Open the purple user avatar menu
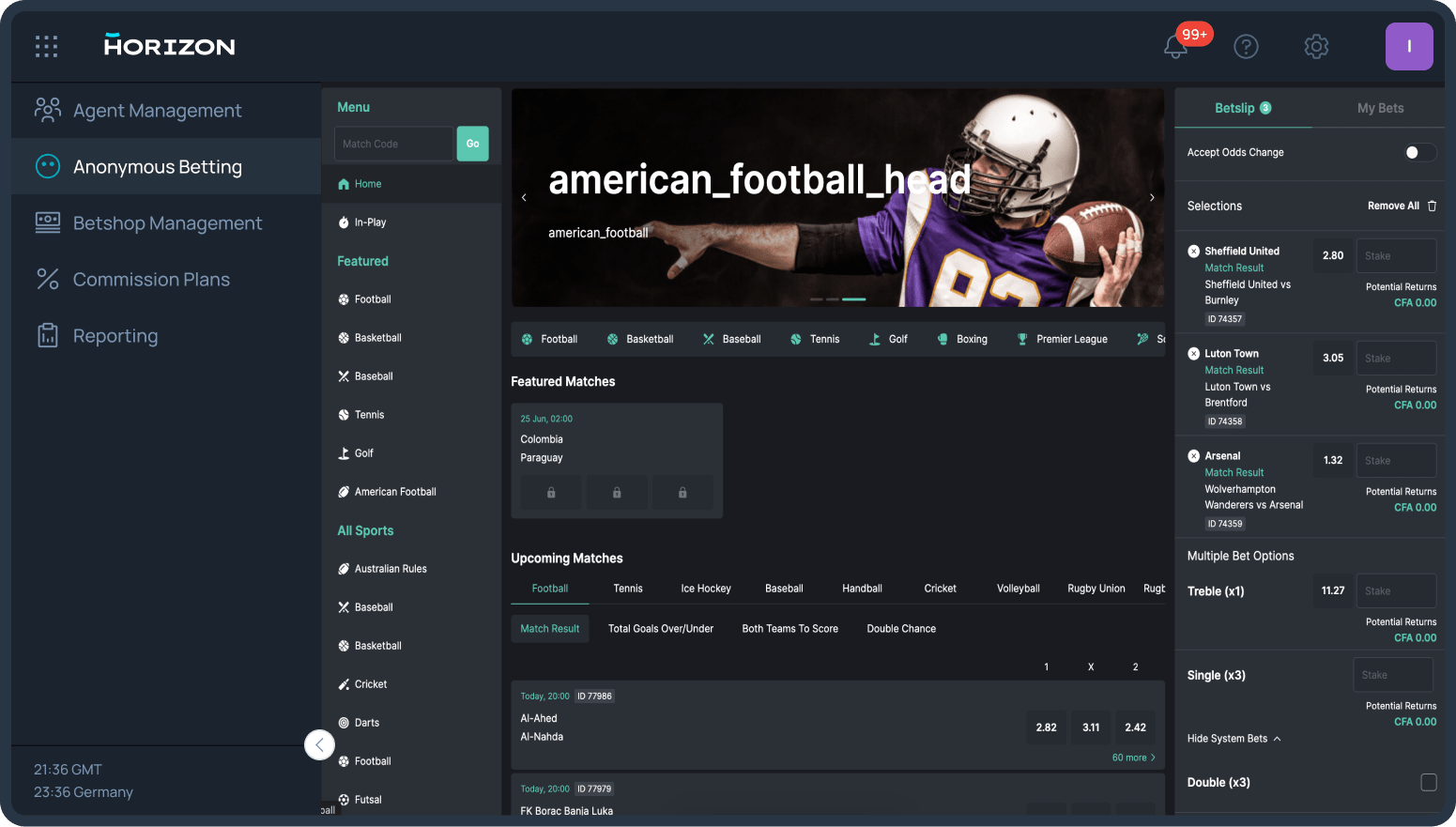1456x827 pixels. 1409,46
